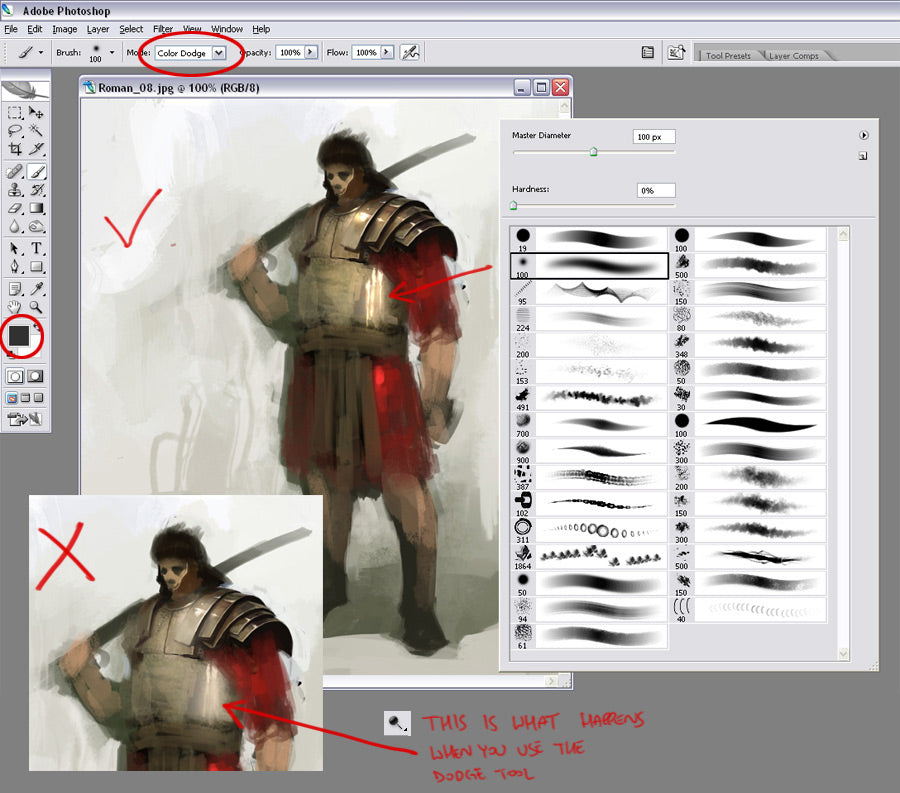
Task: Open the Opacity percentage dropdown
Action: point(311,52)
